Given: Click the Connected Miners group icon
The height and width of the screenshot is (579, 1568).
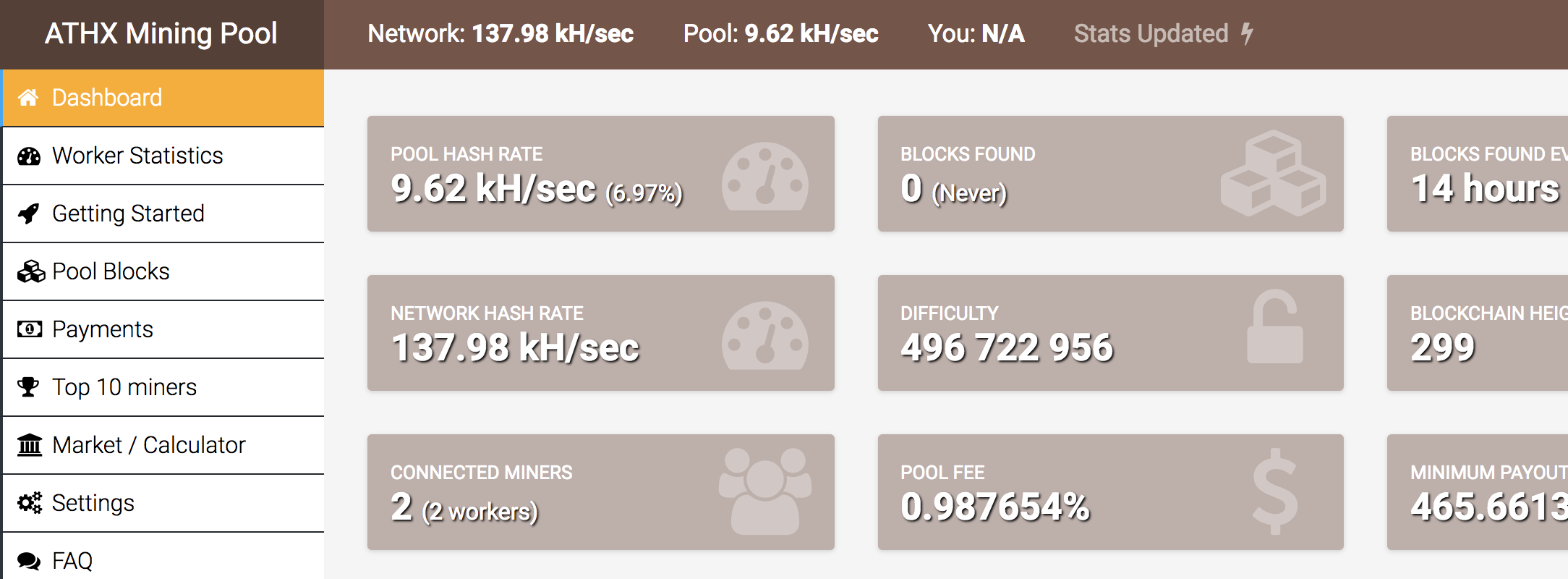Looking at the screenshot, I should 765,491.
